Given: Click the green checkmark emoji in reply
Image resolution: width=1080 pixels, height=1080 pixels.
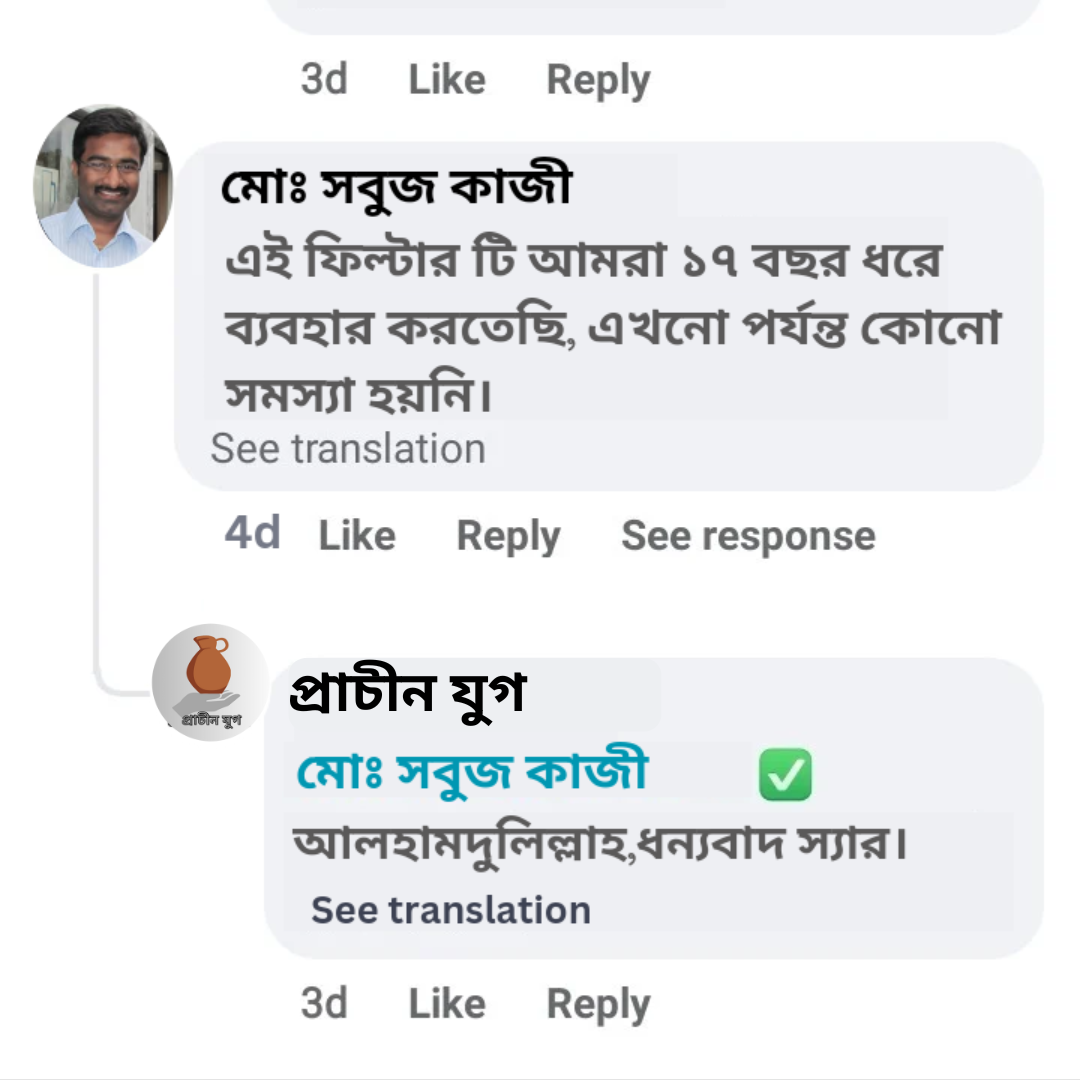Looking at the screenshot, I should click(786, 774).
